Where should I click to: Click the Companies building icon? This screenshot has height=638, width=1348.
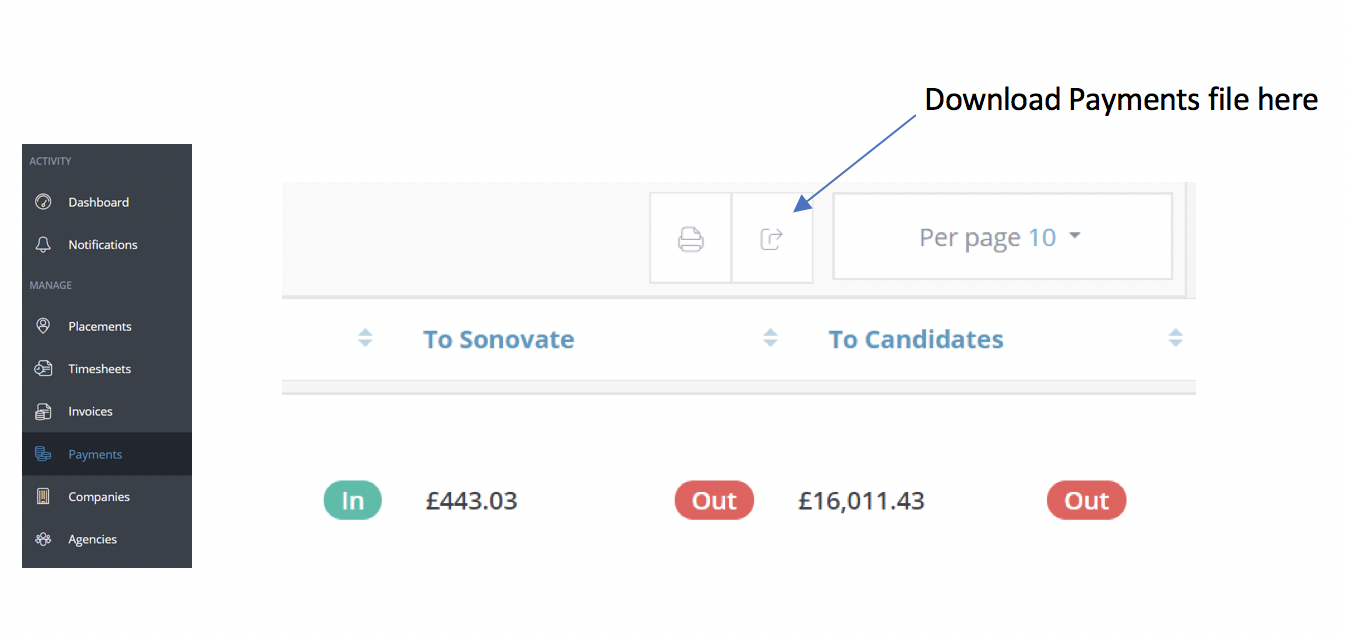pos(43,497)
